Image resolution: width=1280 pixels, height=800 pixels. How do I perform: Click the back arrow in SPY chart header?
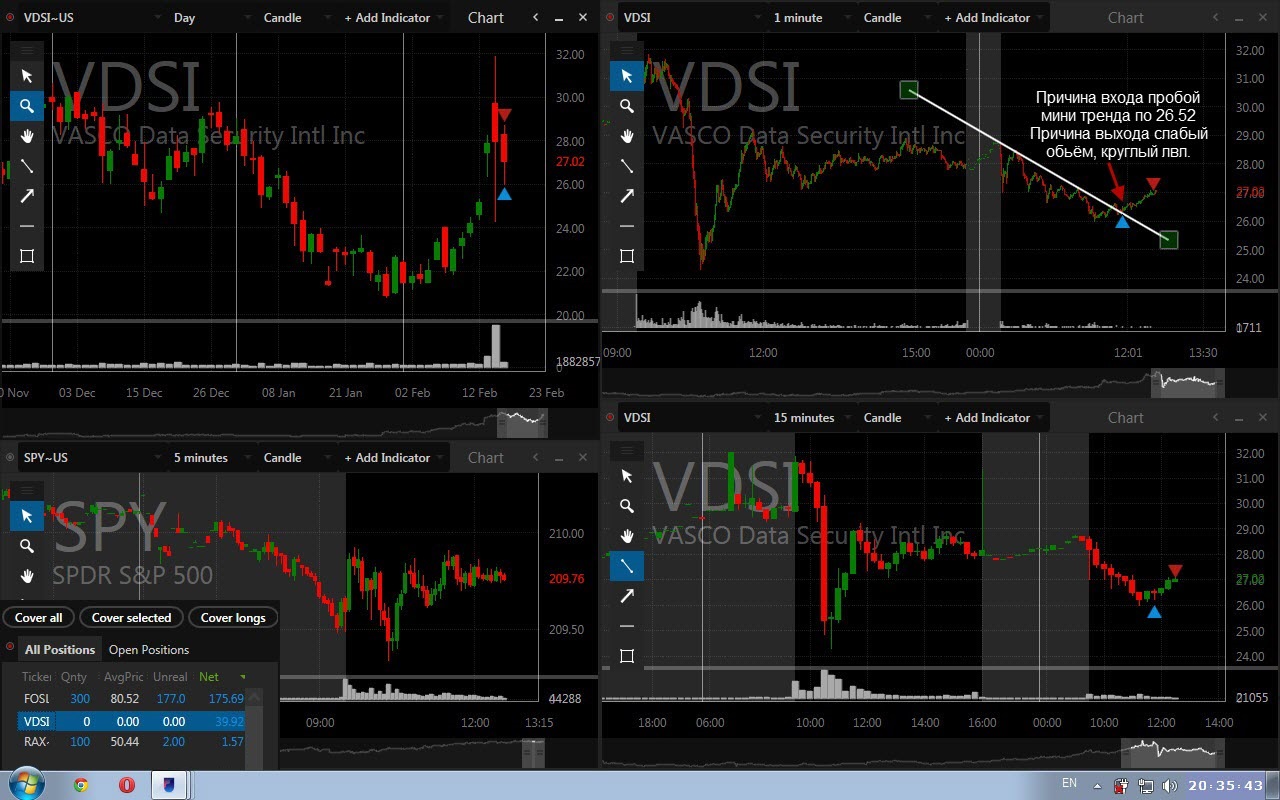coord(535,458)
